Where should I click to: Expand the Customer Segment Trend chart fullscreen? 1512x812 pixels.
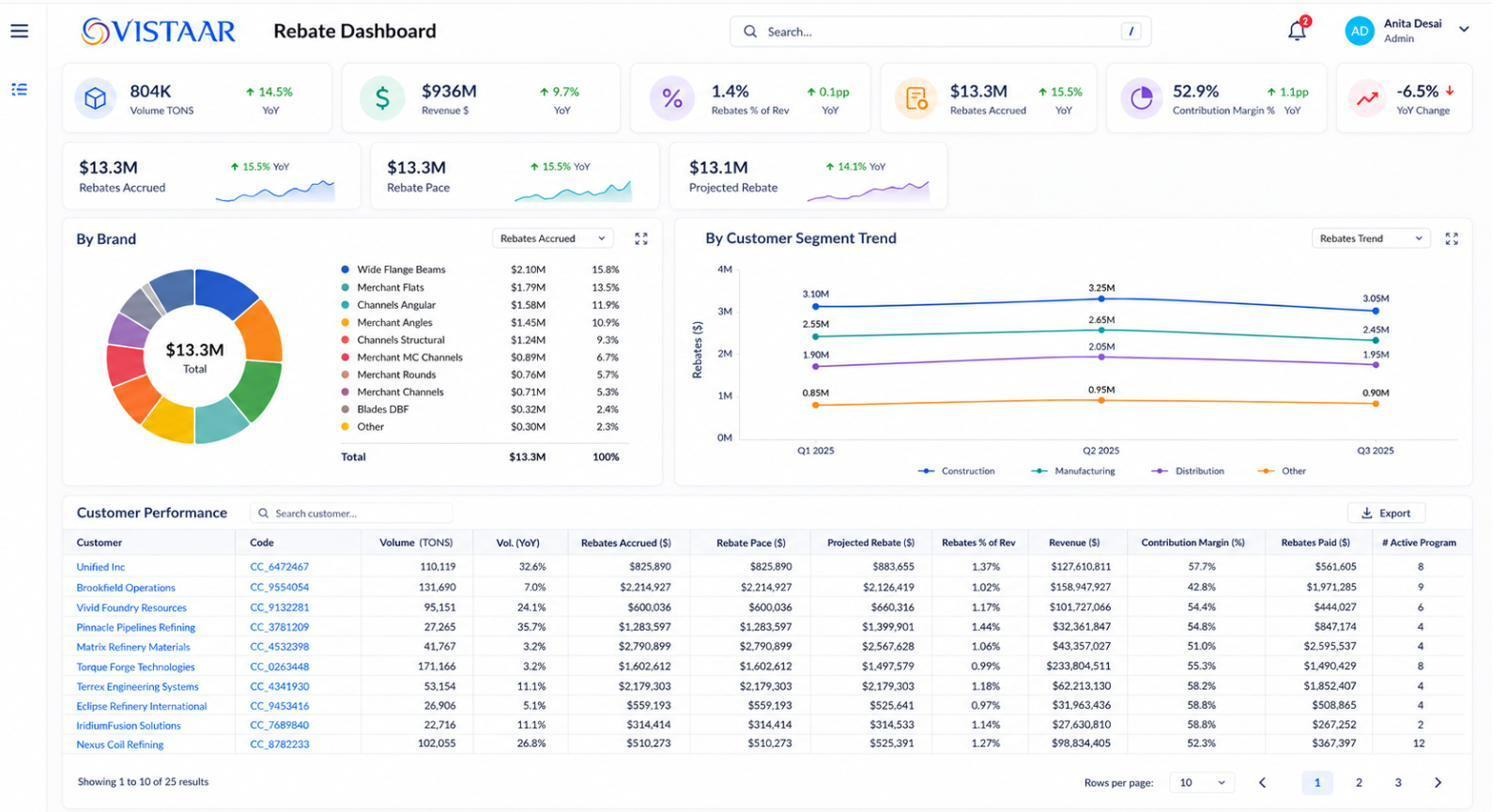[1452, 239]
